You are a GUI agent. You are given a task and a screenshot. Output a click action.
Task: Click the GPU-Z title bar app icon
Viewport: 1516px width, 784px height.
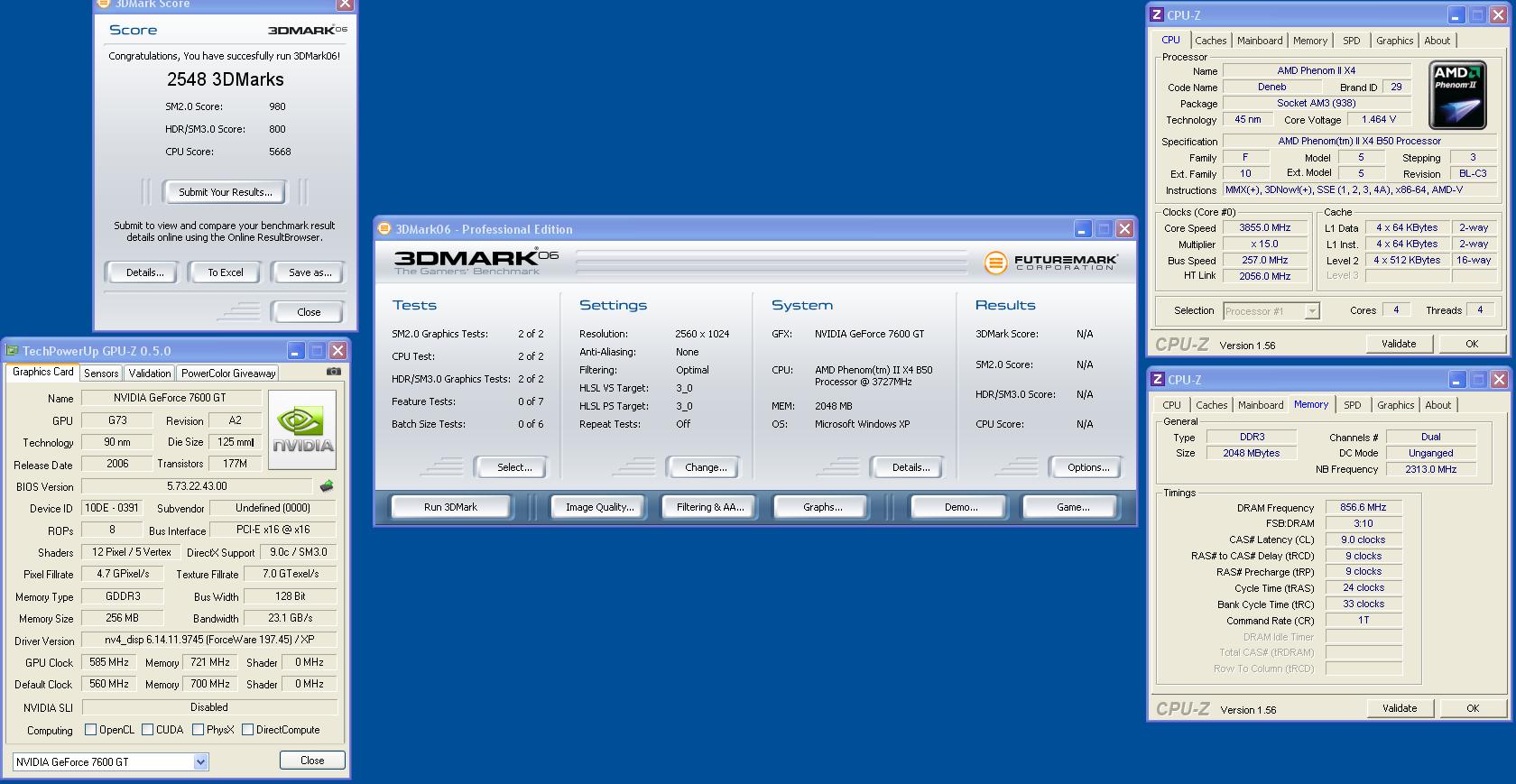[12, 351]
